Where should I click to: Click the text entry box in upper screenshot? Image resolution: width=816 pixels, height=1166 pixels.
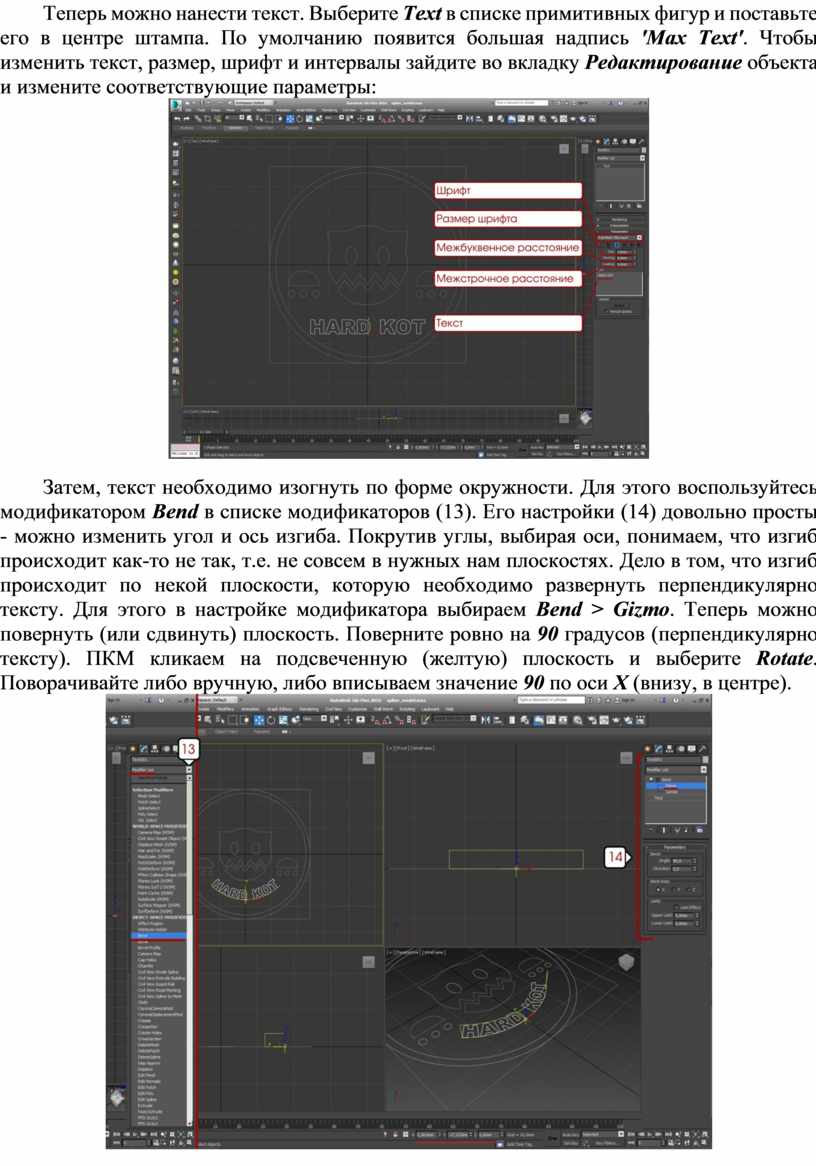pyautogui.click(x=620, y=284)
